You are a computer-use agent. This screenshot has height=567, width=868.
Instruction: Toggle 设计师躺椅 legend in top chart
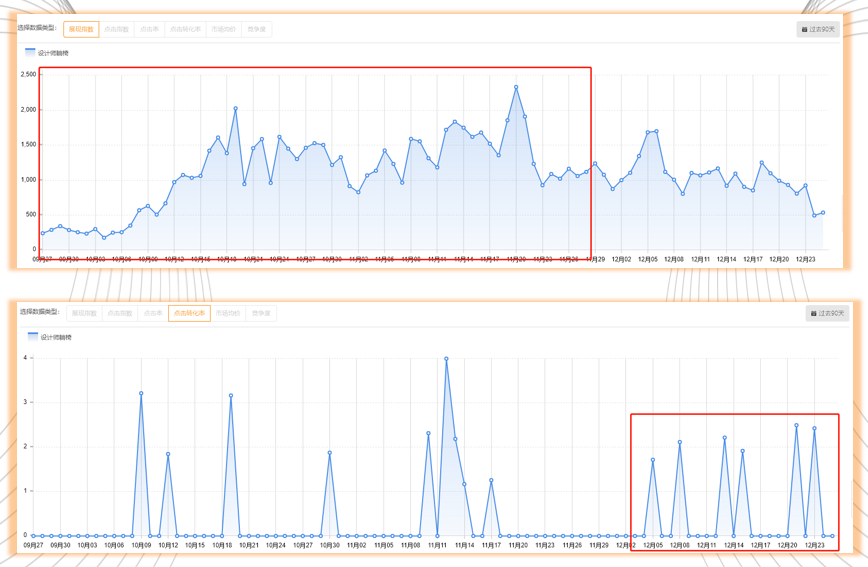coord(47,53)
